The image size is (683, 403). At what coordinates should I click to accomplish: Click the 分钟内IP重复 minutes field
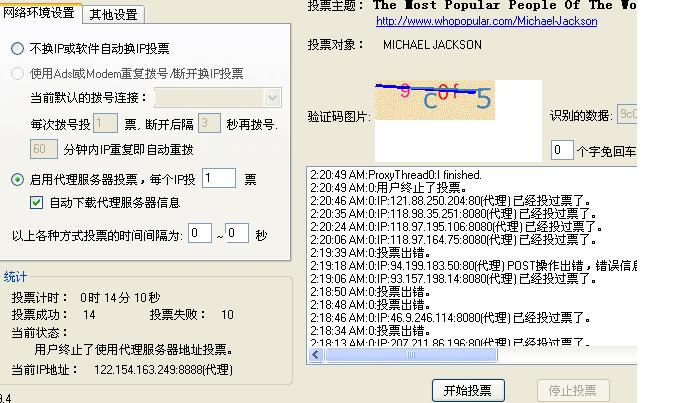(43, 149)
